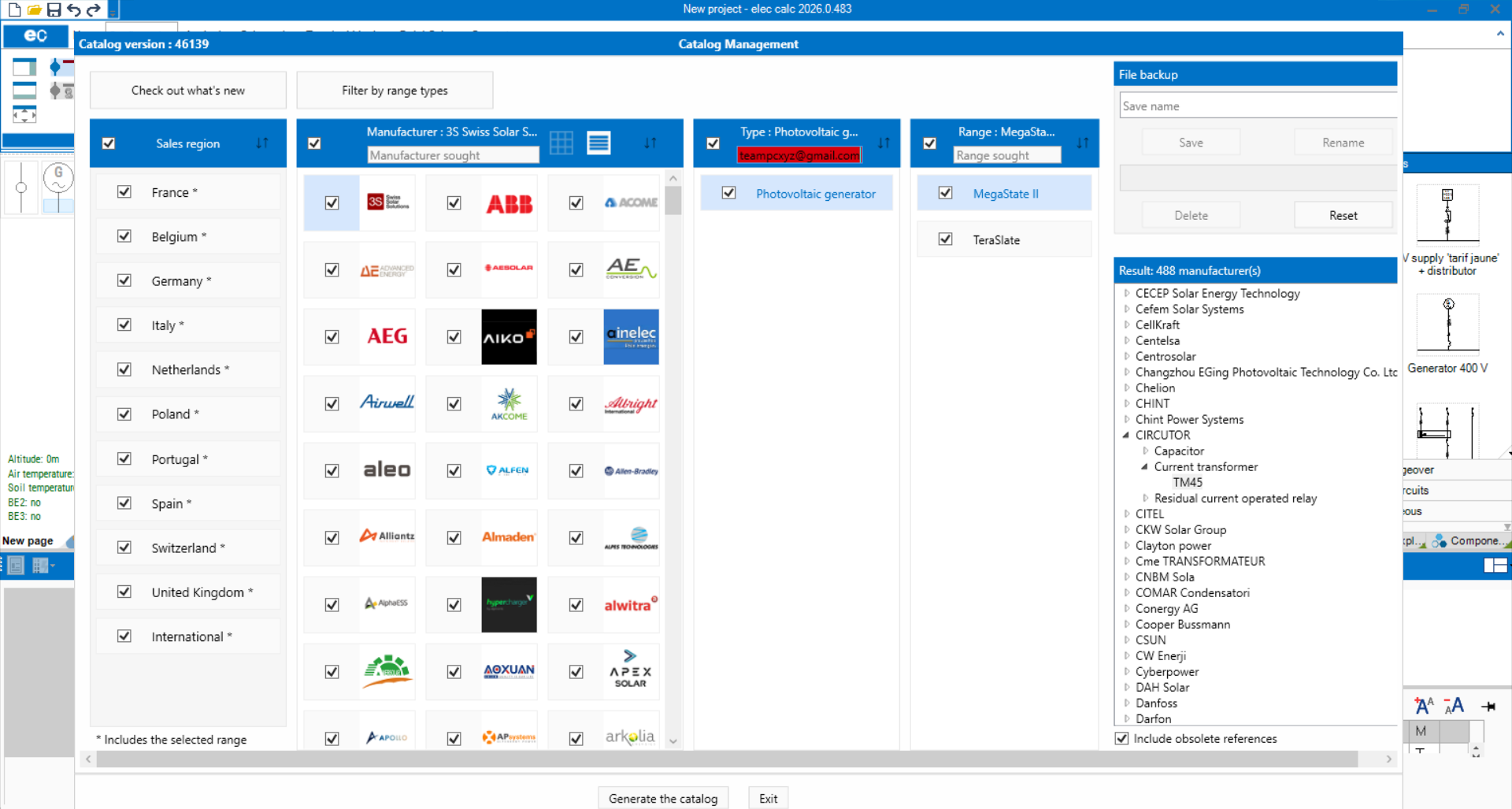
Task: Collapse the Current transformer node
Action: [1145, 466]
